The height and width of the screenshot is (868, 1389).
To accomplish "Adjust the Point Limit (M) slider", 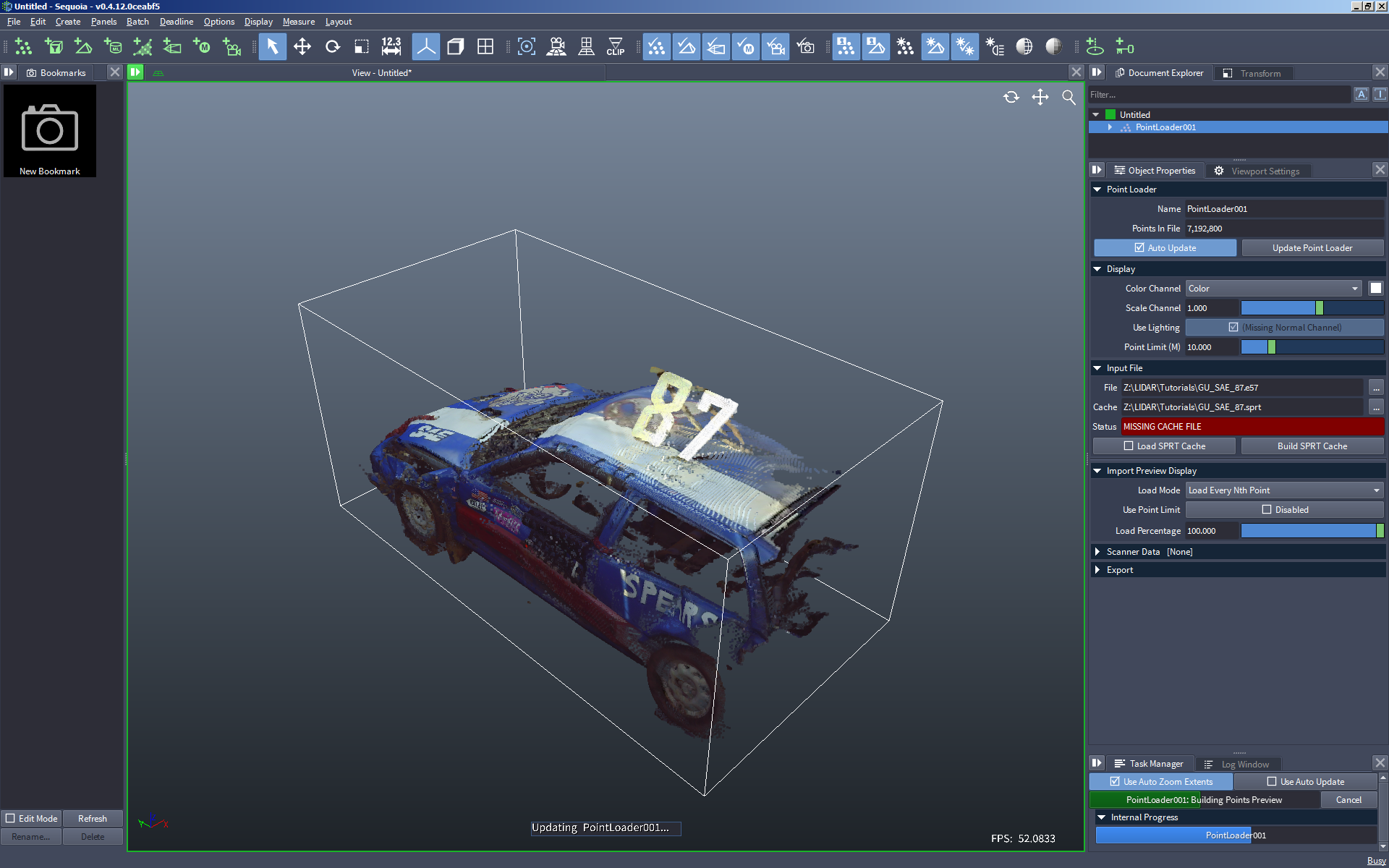I will tap(1312, 347).
